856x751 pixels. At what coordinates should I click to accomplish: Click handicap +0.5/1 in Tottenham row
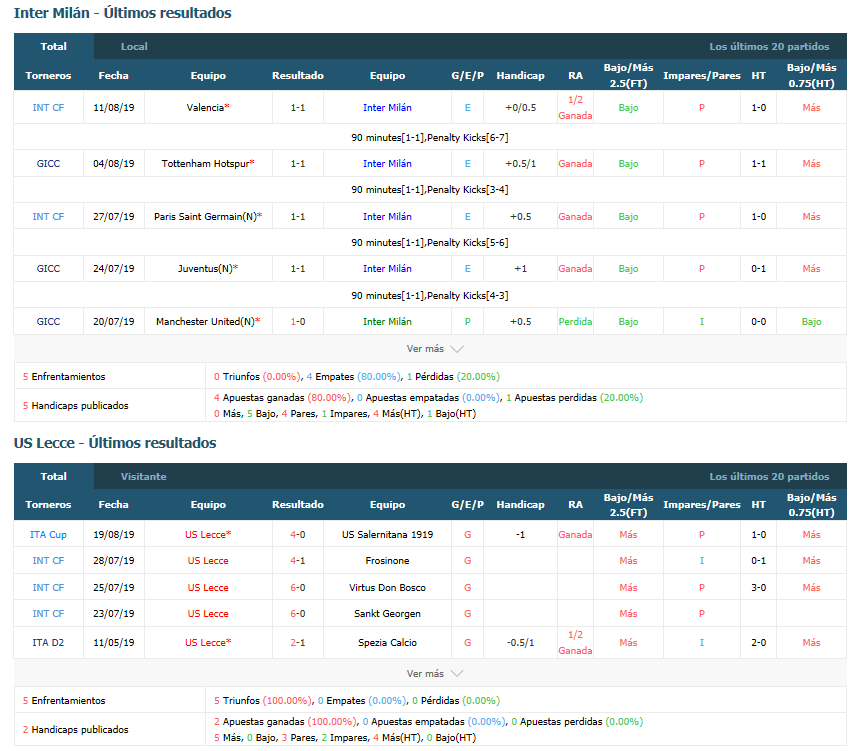(520, 164)
